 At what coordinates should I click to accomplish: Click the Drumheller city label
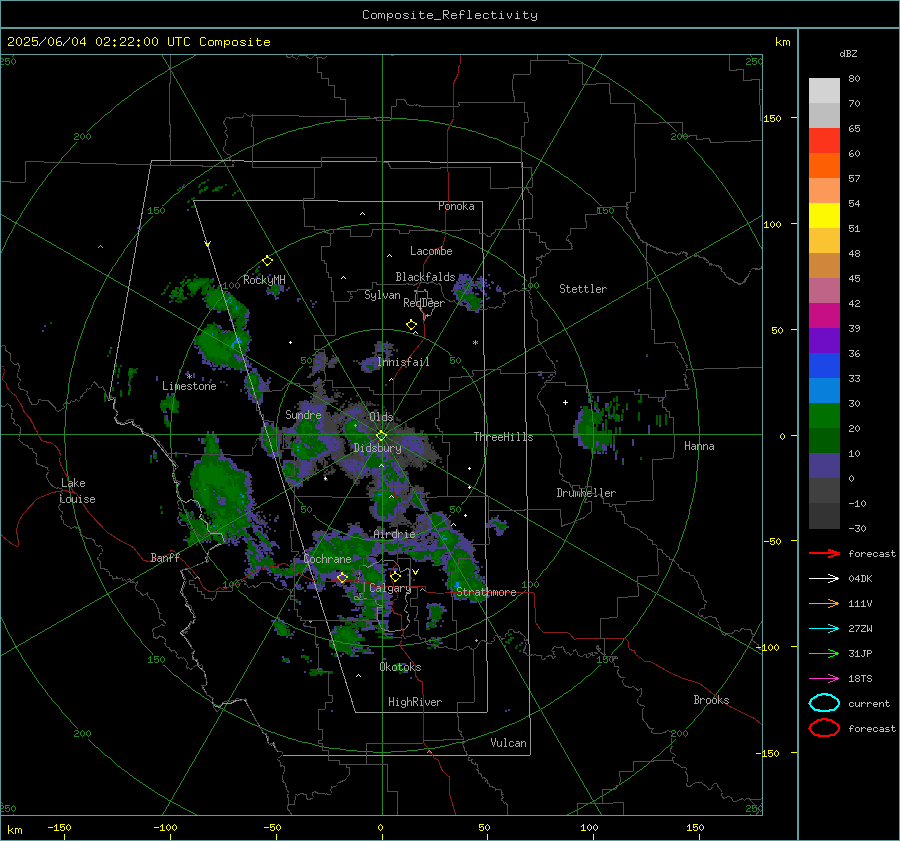pyautogui.click(x=586, y=493)
